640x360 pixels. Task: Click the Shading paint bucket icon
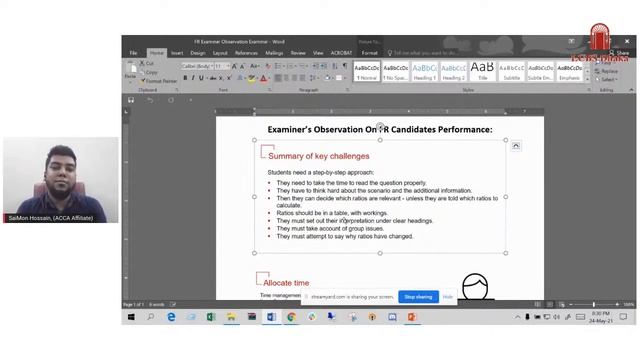pos(327,78)
